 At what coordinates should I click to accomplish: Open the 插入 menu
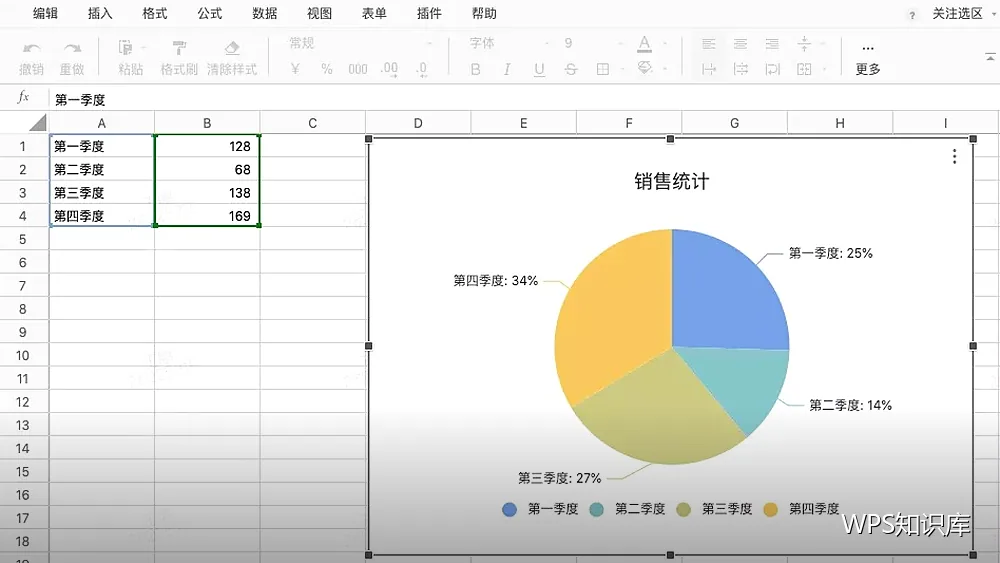tap(100, 13)
